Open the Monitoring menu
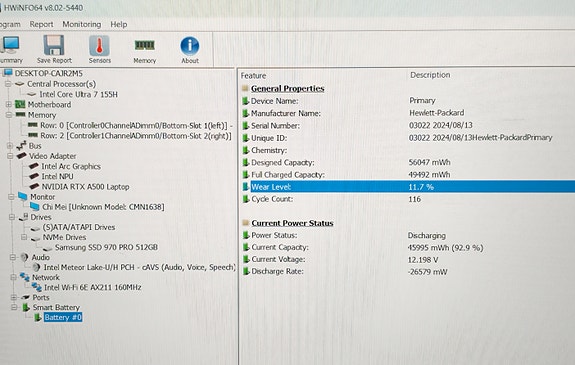The image size is (575, 365). pyautogui.click(x=82, y=24)
